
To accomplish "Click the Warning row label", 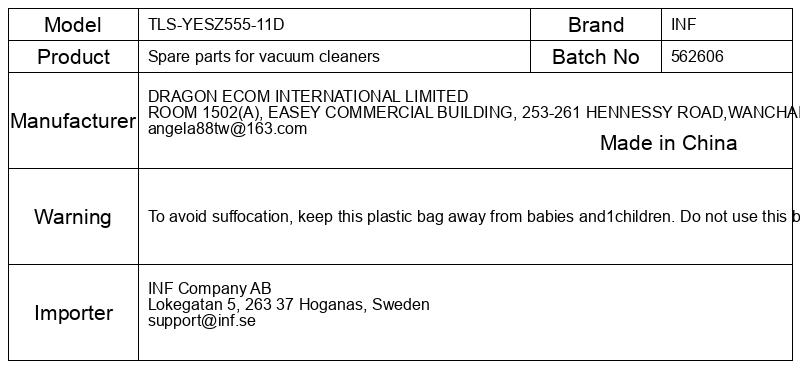I will (x=73, y=217).
